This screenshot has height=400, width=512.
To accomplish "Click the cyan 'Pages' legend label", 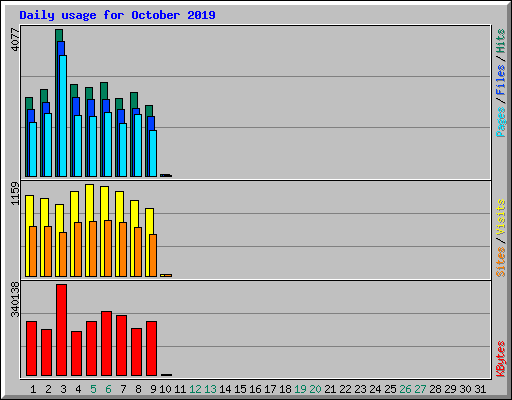I will pyautogui.click(x=501, y=122).
